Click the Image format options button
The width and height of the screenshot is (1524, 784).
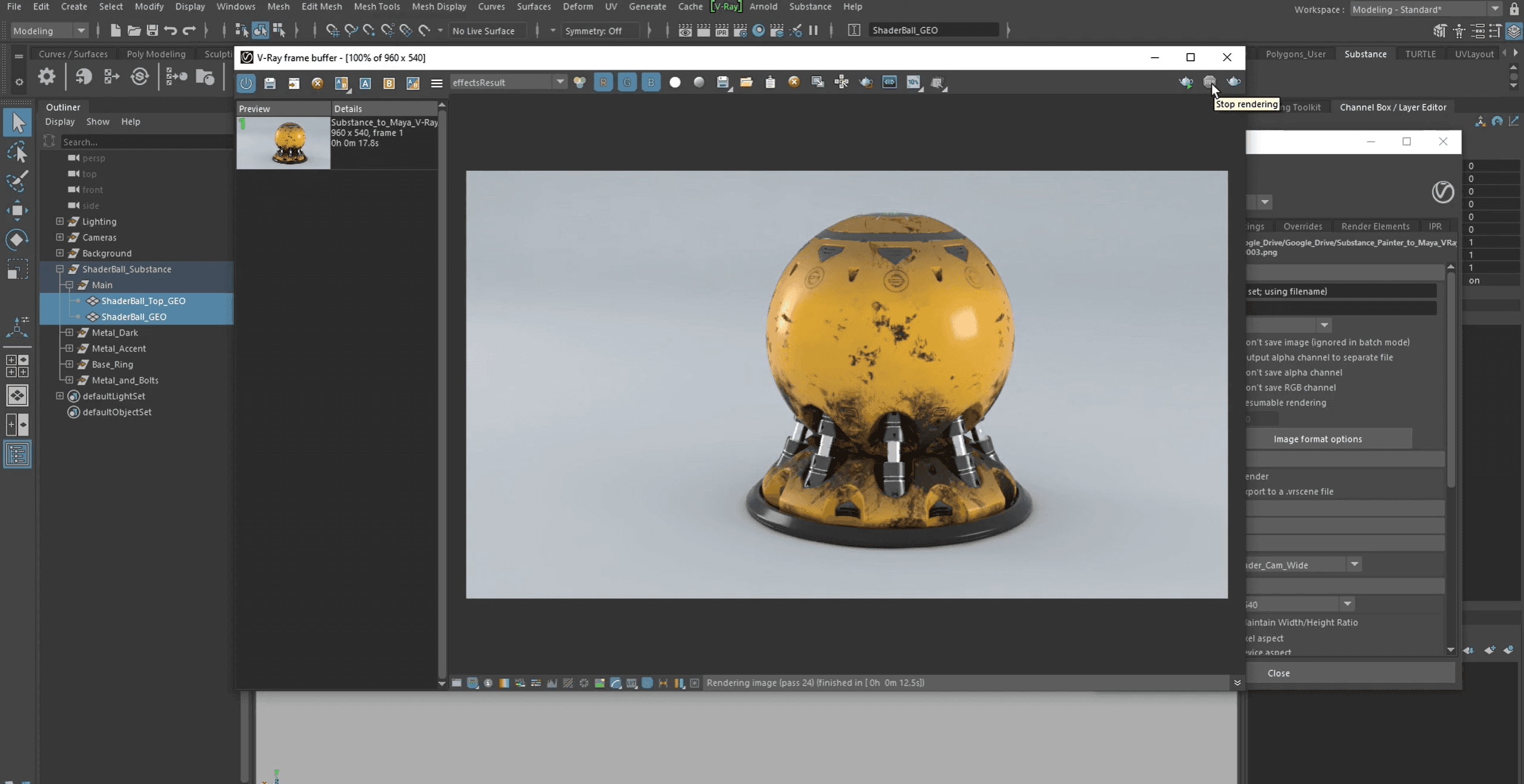1317,439
